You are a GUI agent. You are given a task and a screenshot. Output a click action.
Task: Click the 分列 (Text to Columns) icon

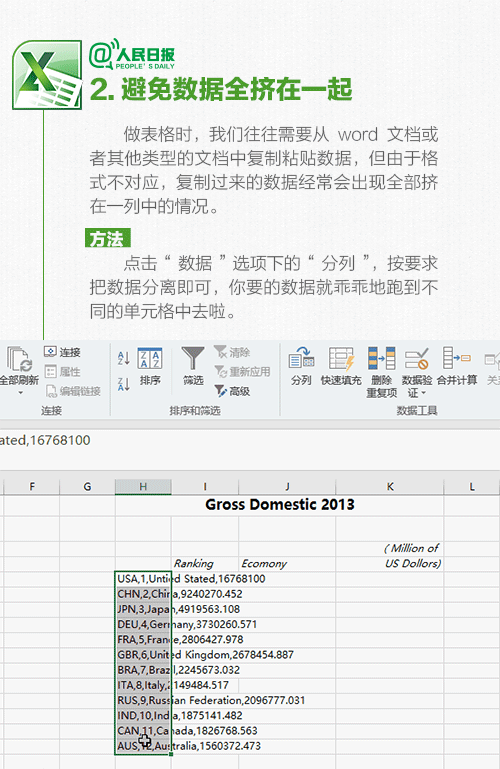[301, 359]
